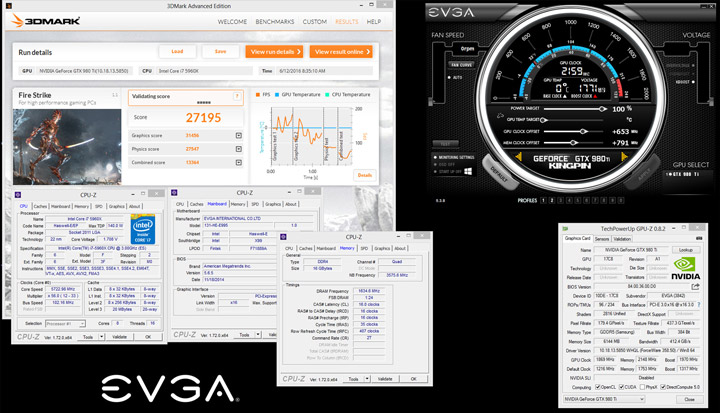The image size is (720, 413).
Task: Open the BENCHMARKS tab in 3DMark
Action: tap(275, 22)
